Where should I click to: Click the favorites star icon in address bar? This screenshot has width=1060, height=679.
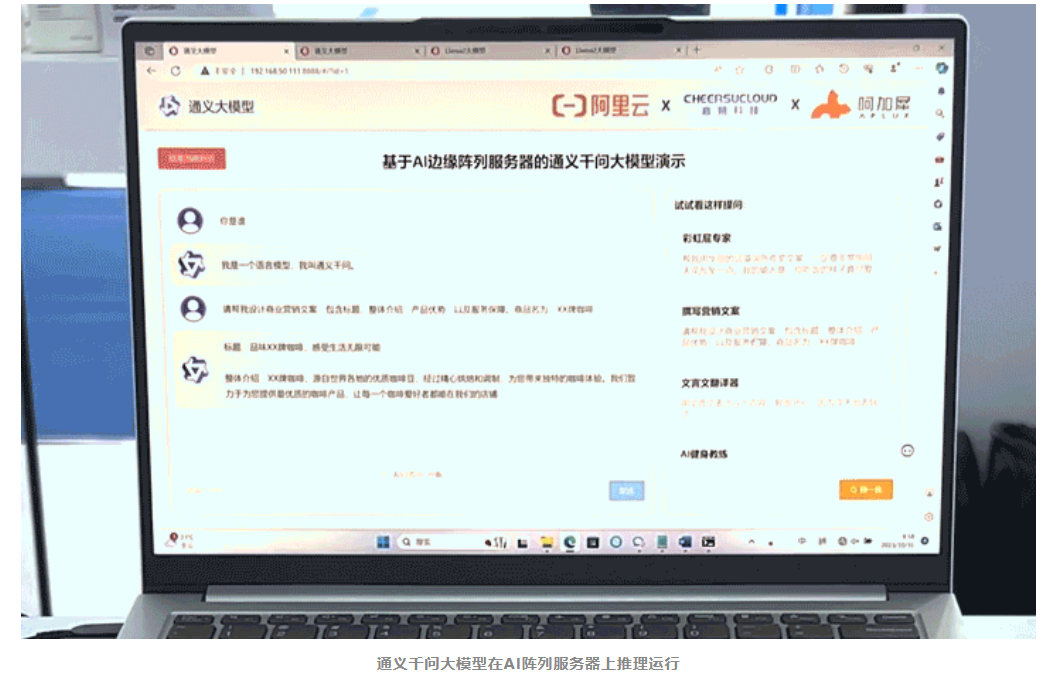(x=740, y=69)
